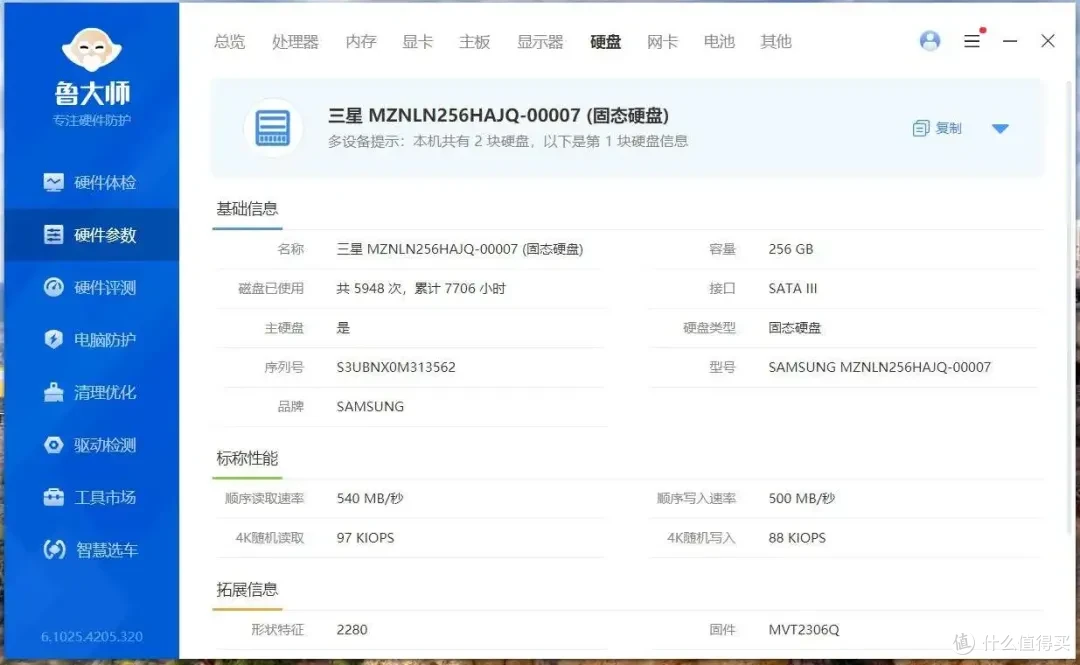Click the capacity value 256 GB

(791, 249)
